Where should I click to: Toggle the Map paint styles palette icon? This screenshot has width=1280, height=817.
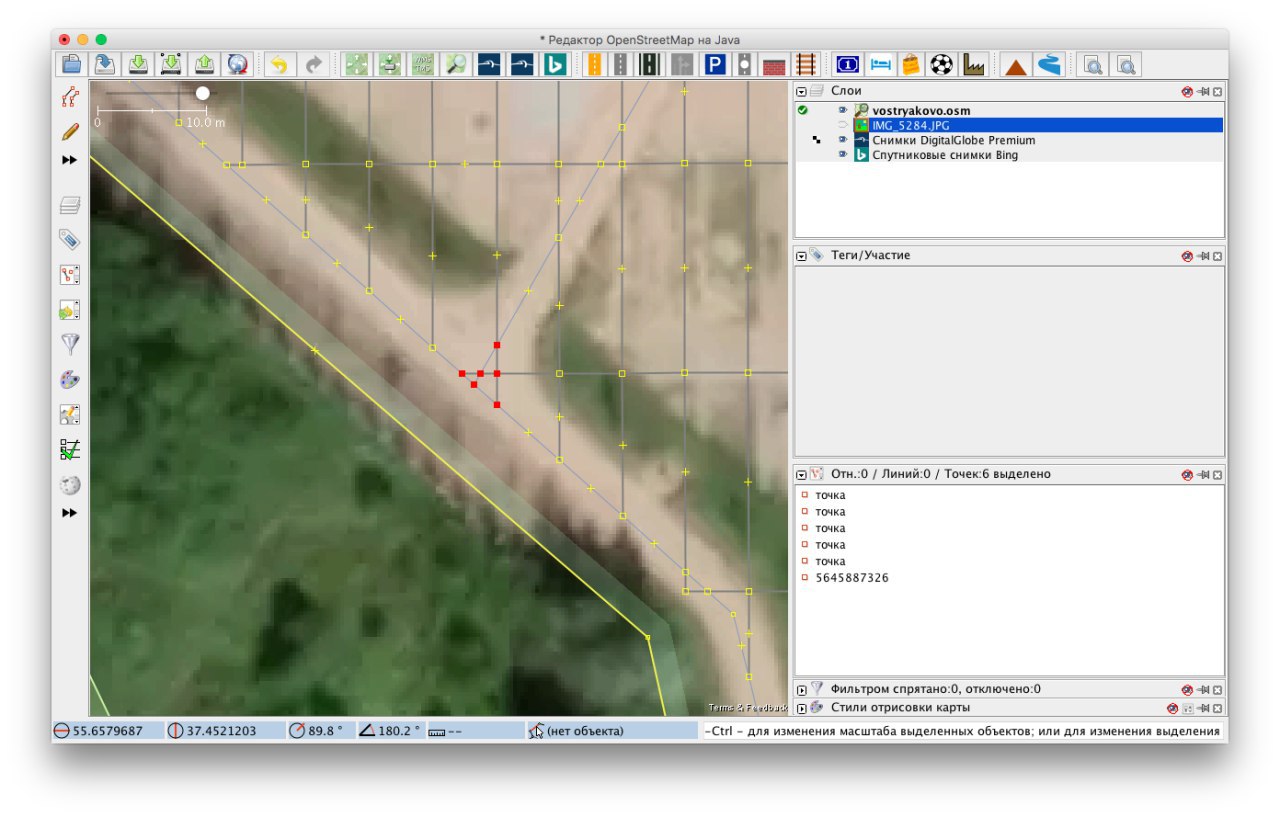(69, 380)
